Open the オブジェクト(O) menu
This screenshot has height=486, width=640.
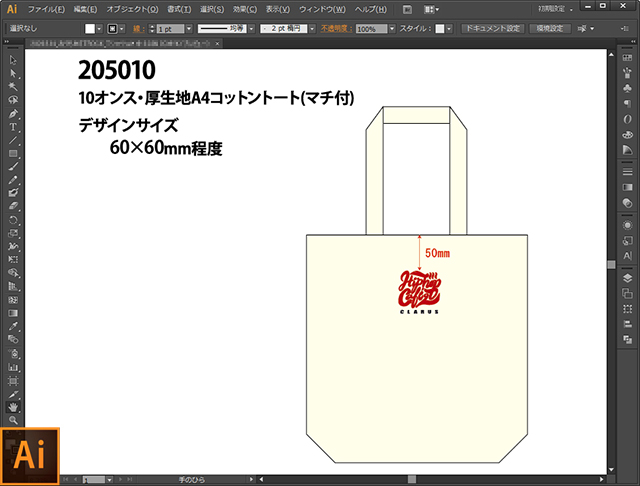coord(132,9)
